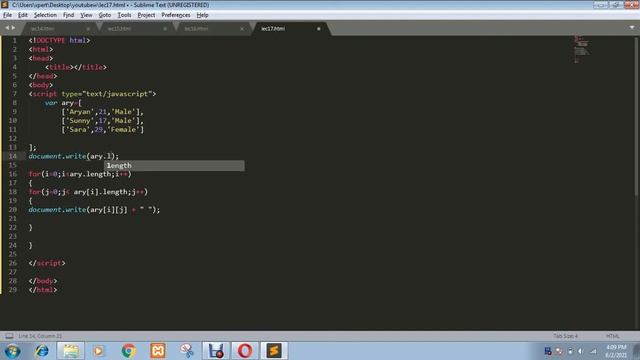Open the media player taskbar icon
Screen dimensions: 640x360
click(x=98, y=351)
